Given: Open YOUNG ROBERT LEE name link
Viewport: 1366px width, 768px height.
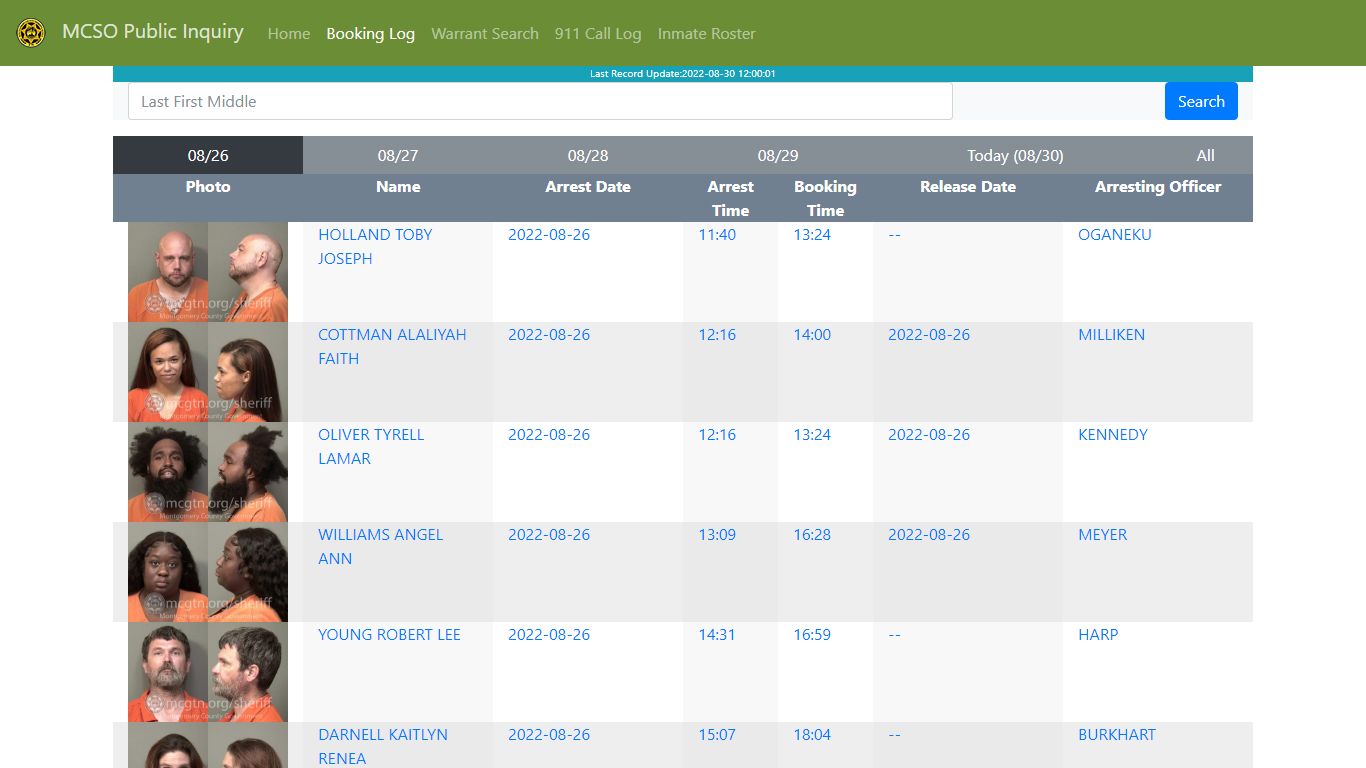Looking at the screenshot, I should 389,634.
